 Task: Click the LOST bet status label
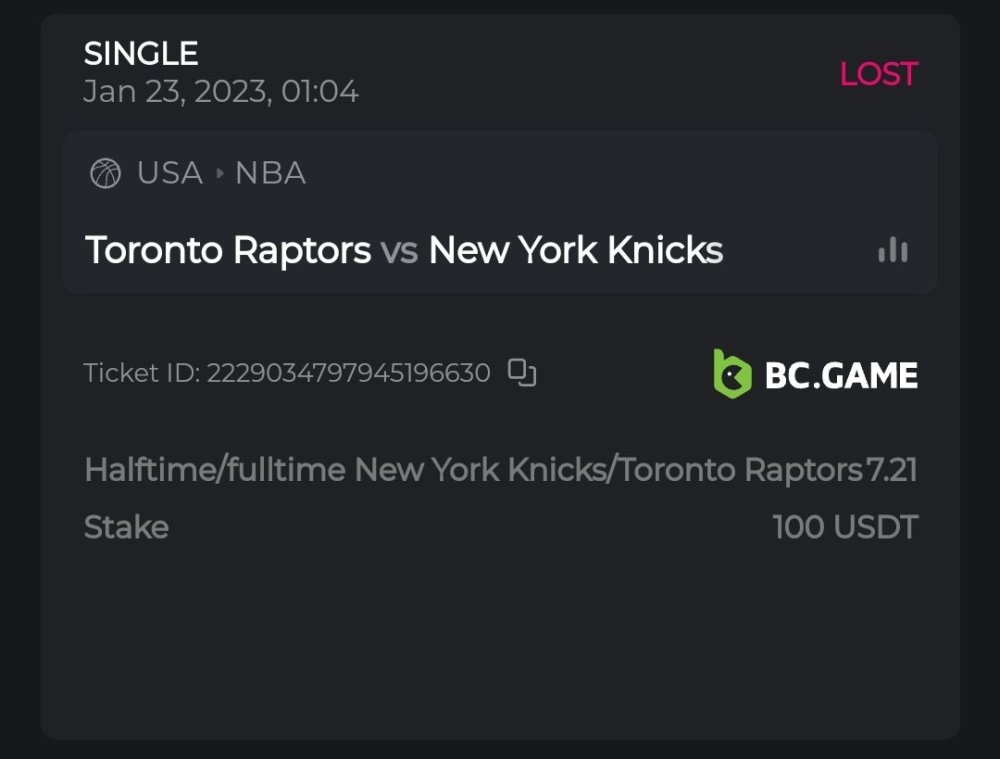[x=878, y=74]
